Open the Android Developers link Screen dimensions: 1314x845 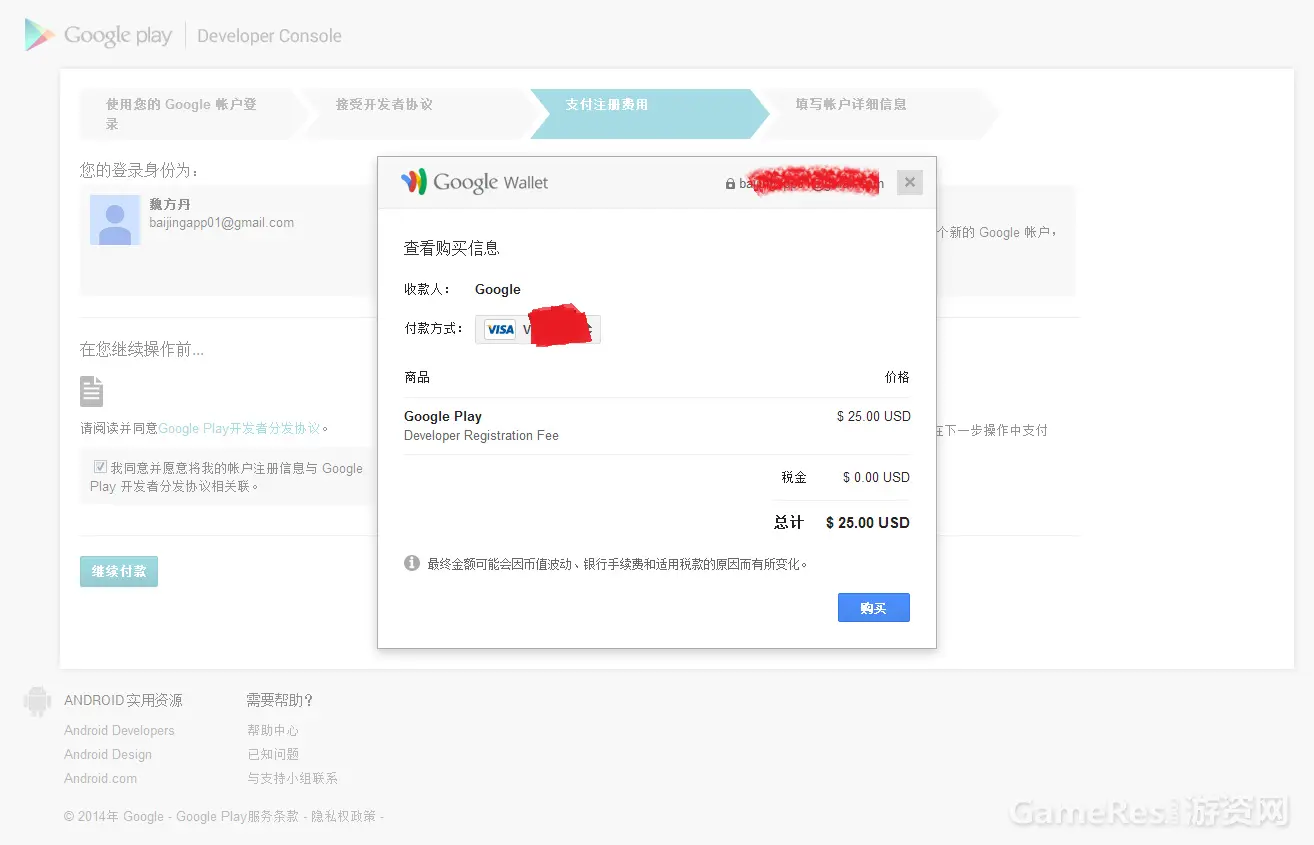coord(119,731)
